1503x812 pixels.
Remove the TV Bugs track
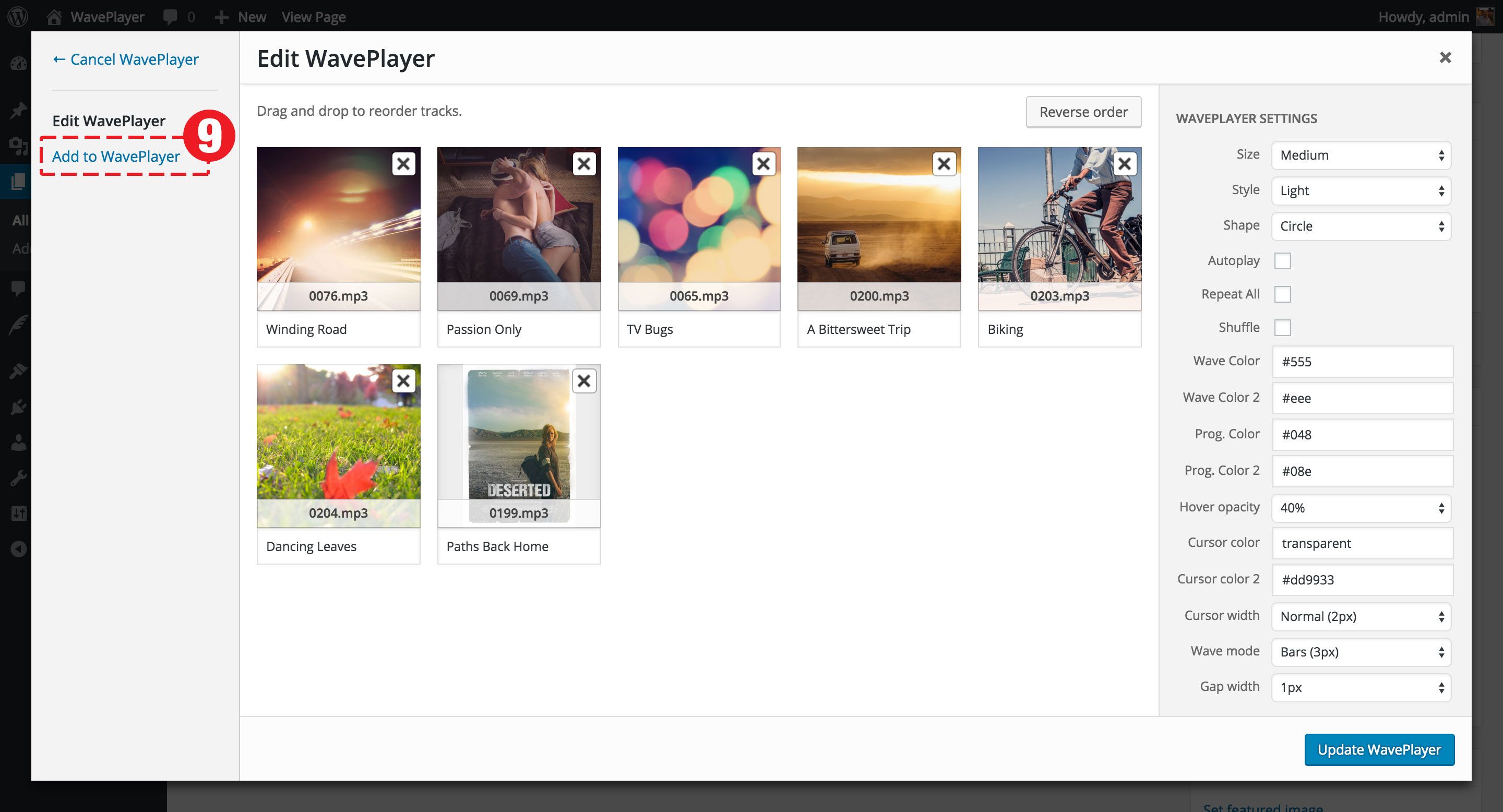763,164
